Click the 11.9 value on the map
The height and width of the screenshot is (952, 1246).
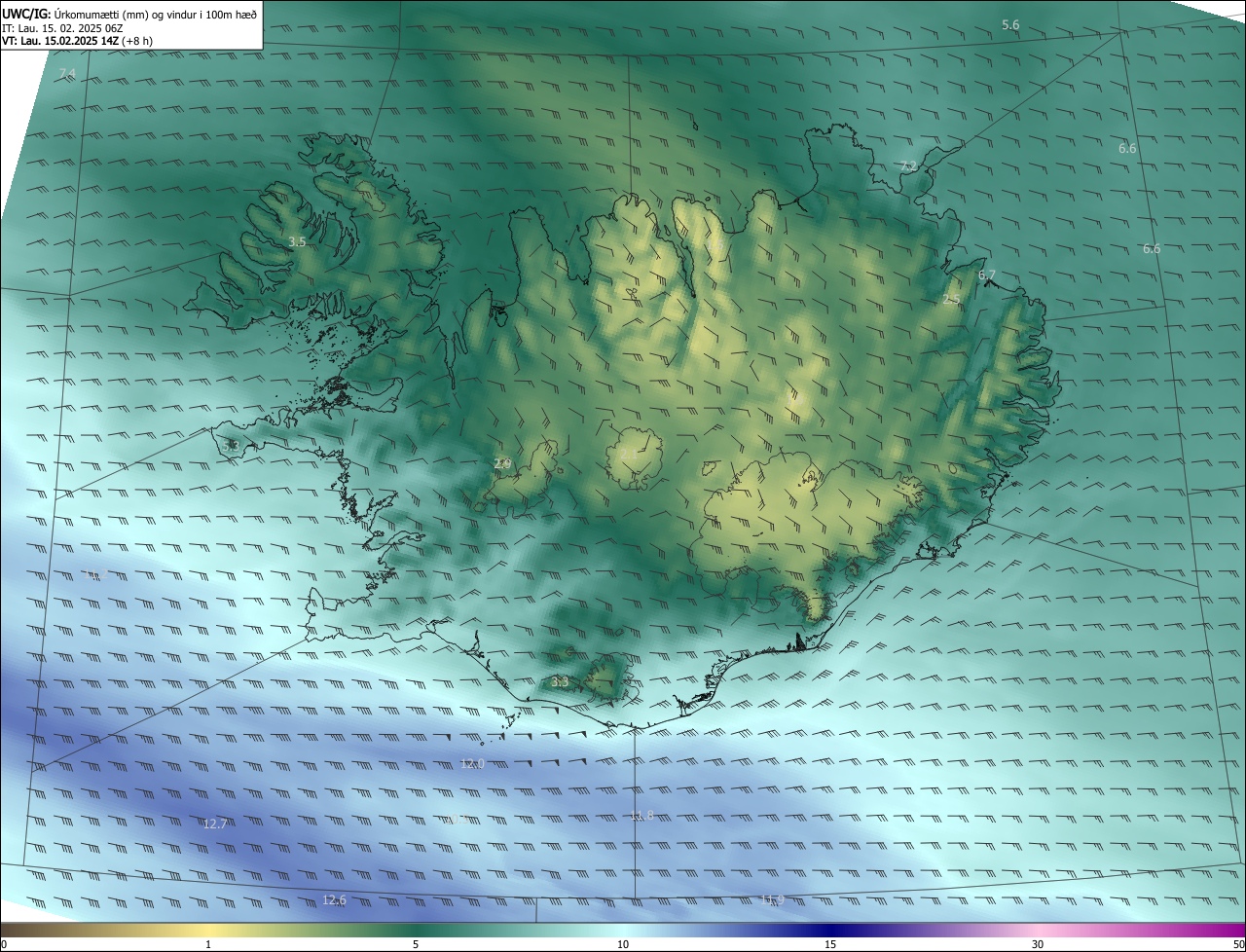773,900
